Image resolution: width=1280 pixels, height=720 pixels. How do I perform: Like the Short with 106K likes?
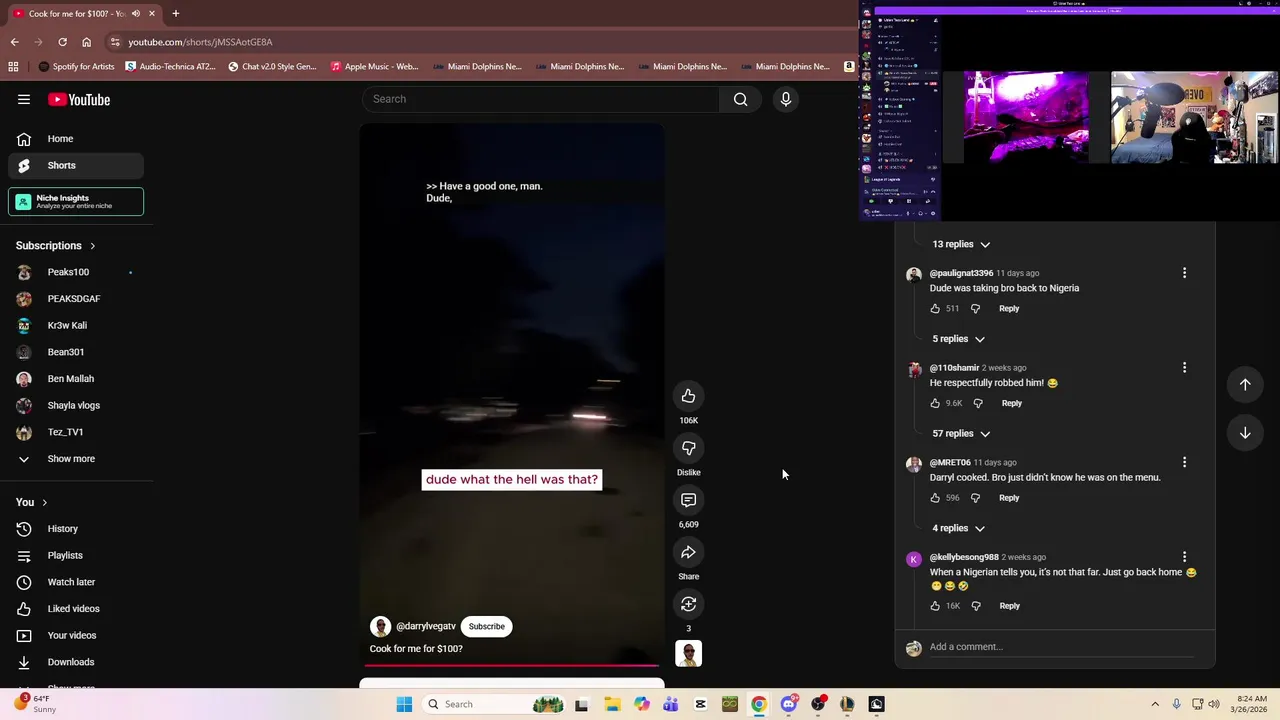click(x=688, y=396)
